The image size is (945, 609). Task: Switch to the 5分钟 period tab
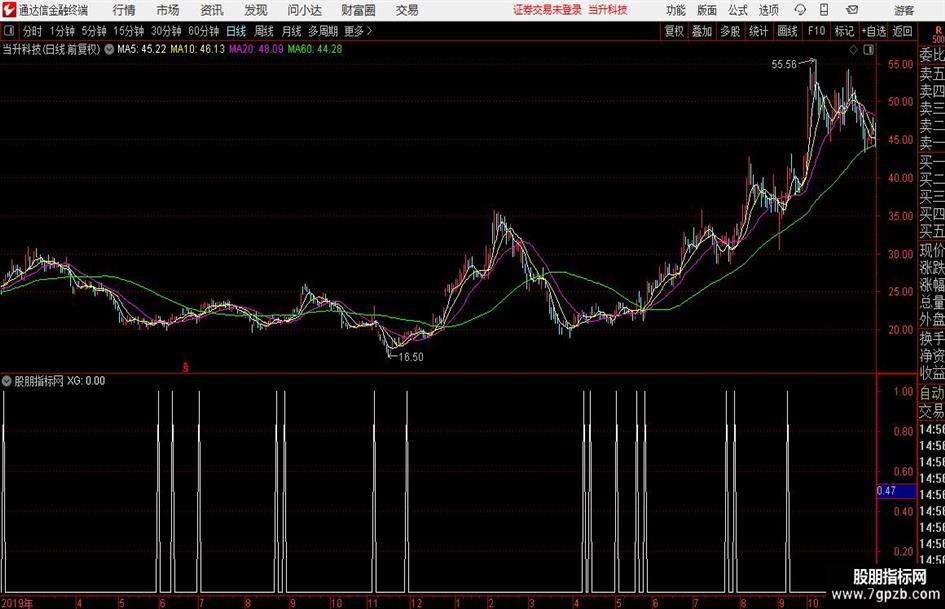[x=94, y=31]
